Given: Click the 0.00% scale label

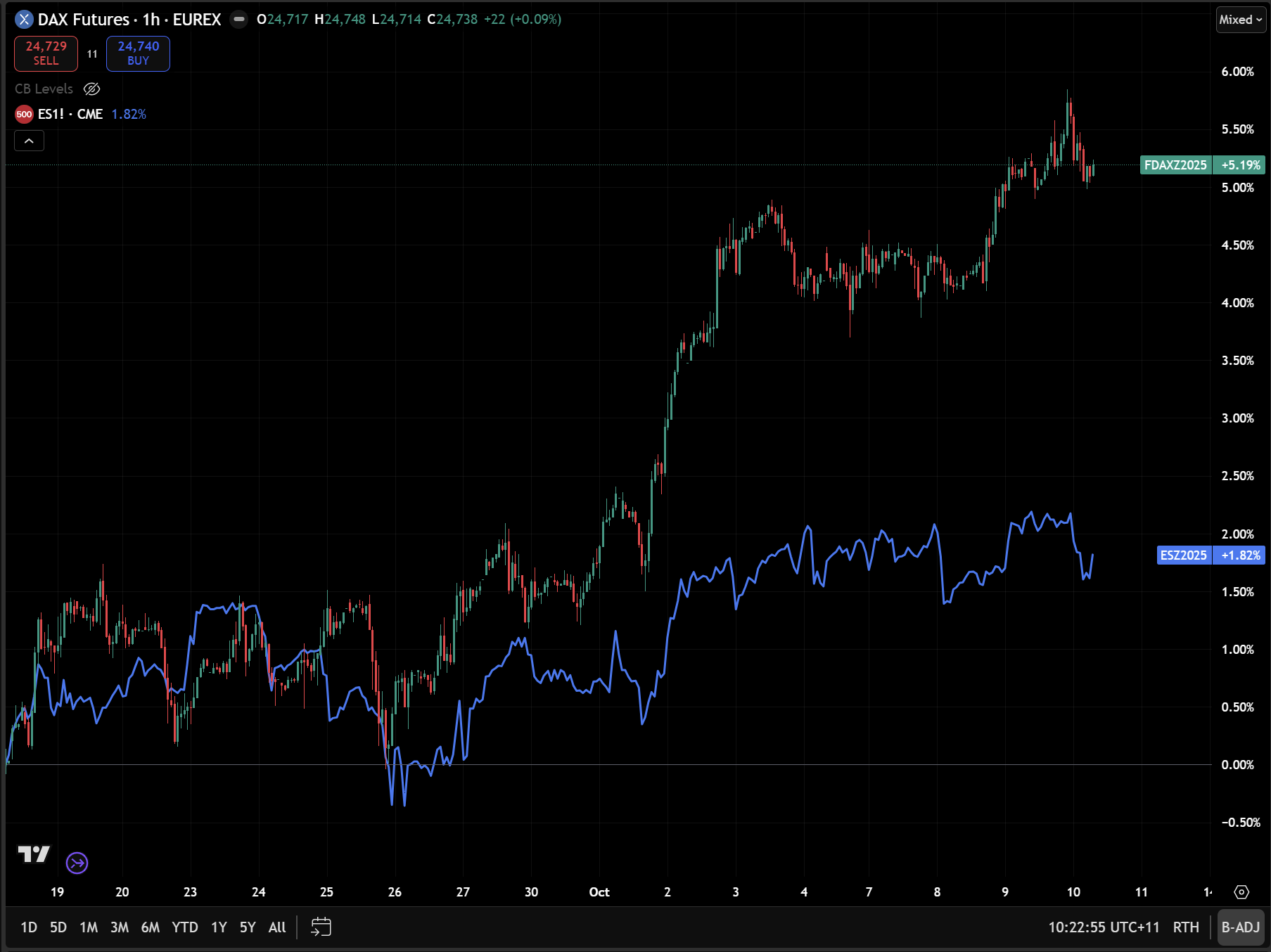Looking at the screenshot, I should click(x=1237, y=764).
